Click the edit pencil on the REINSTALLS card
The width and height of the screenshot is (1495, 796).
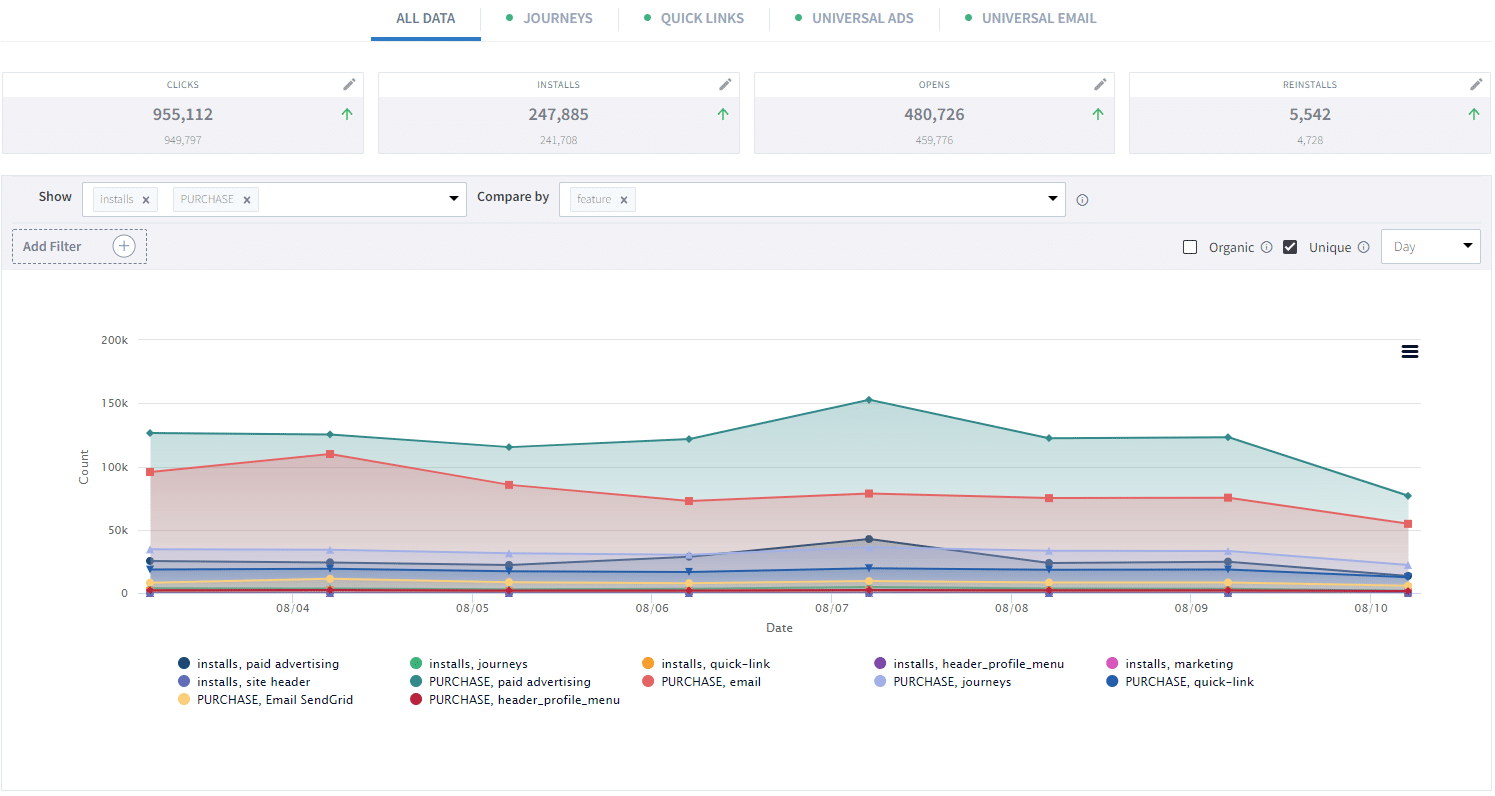click(x=1478, y=84)
